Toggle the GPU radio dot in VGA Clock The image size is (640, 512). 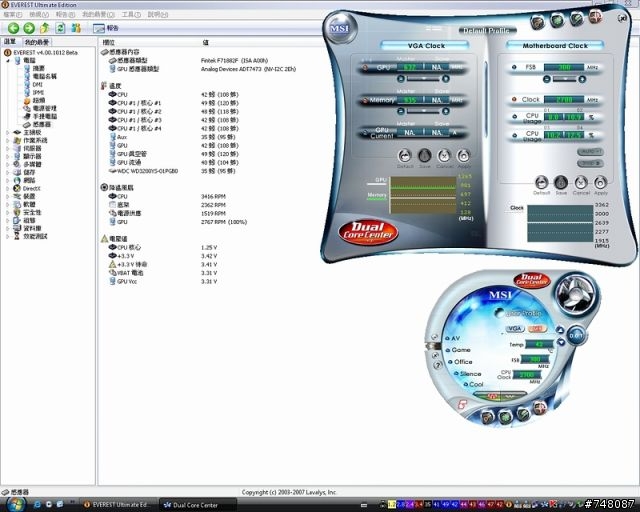[365, 67]
